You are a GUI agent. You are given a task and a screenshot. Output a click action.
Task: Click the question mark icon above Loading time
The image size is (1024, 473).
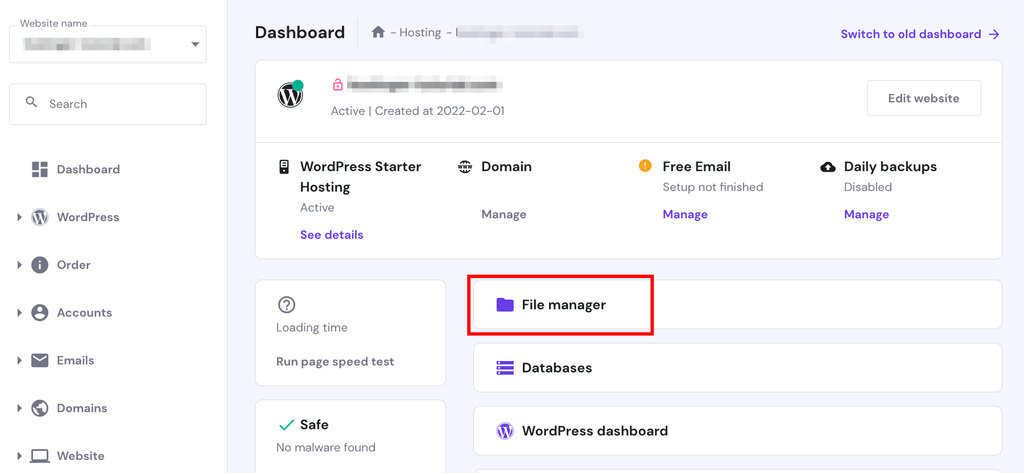[287, 304]
